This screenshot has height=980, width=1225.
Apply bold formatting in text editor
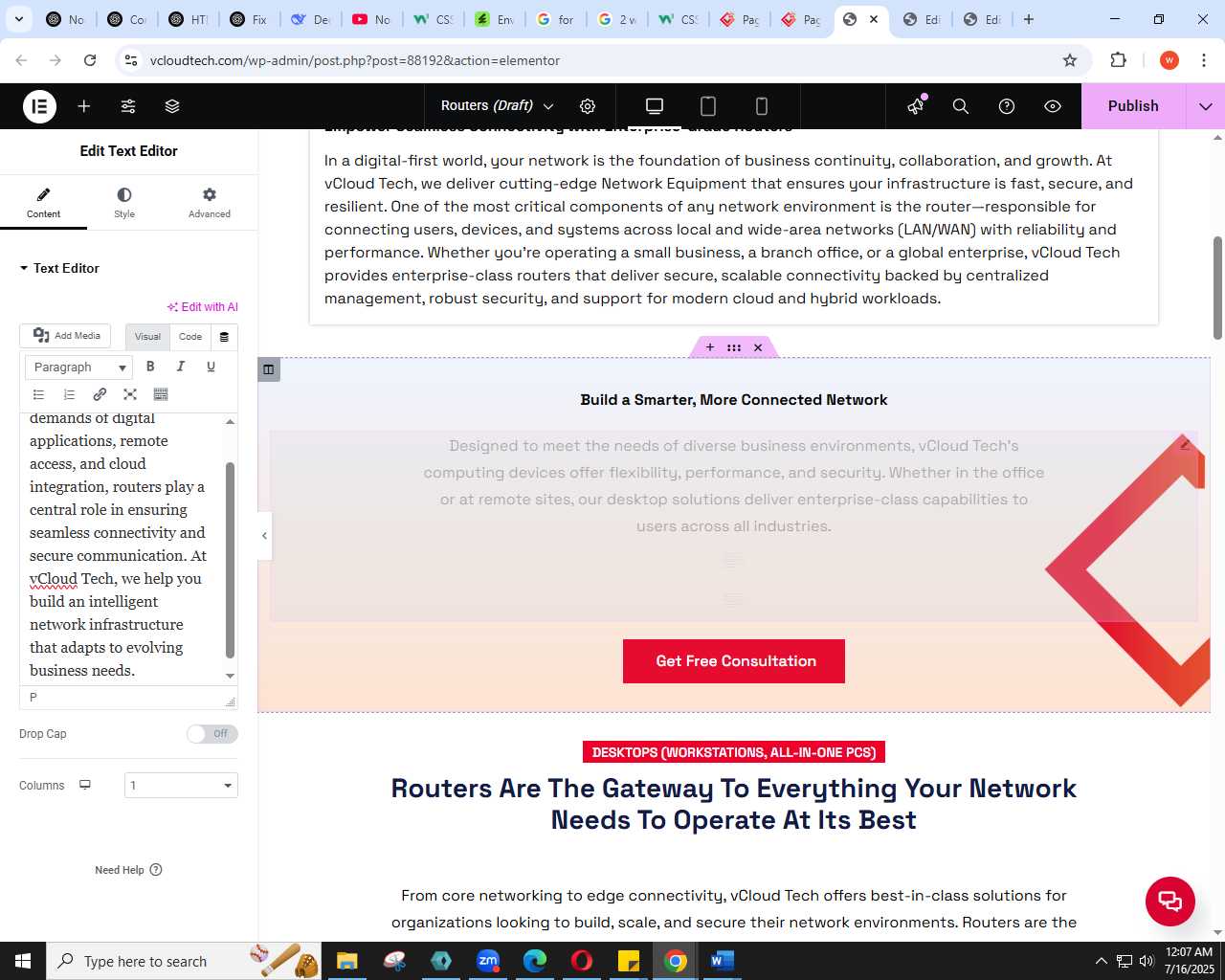click(x=150, y=367)
